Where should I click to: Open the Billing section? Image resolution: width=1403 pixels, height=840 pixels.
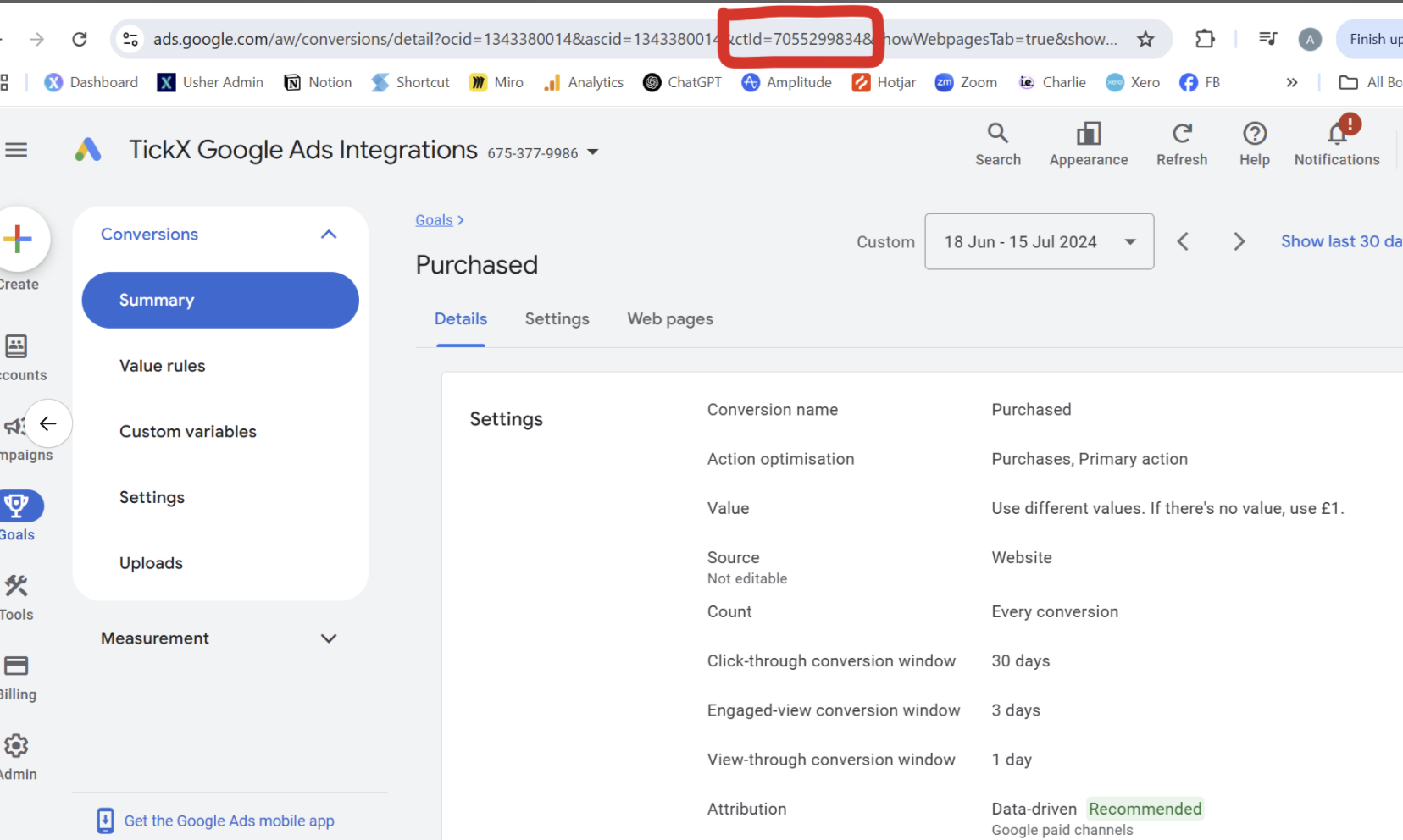point(17,674)
